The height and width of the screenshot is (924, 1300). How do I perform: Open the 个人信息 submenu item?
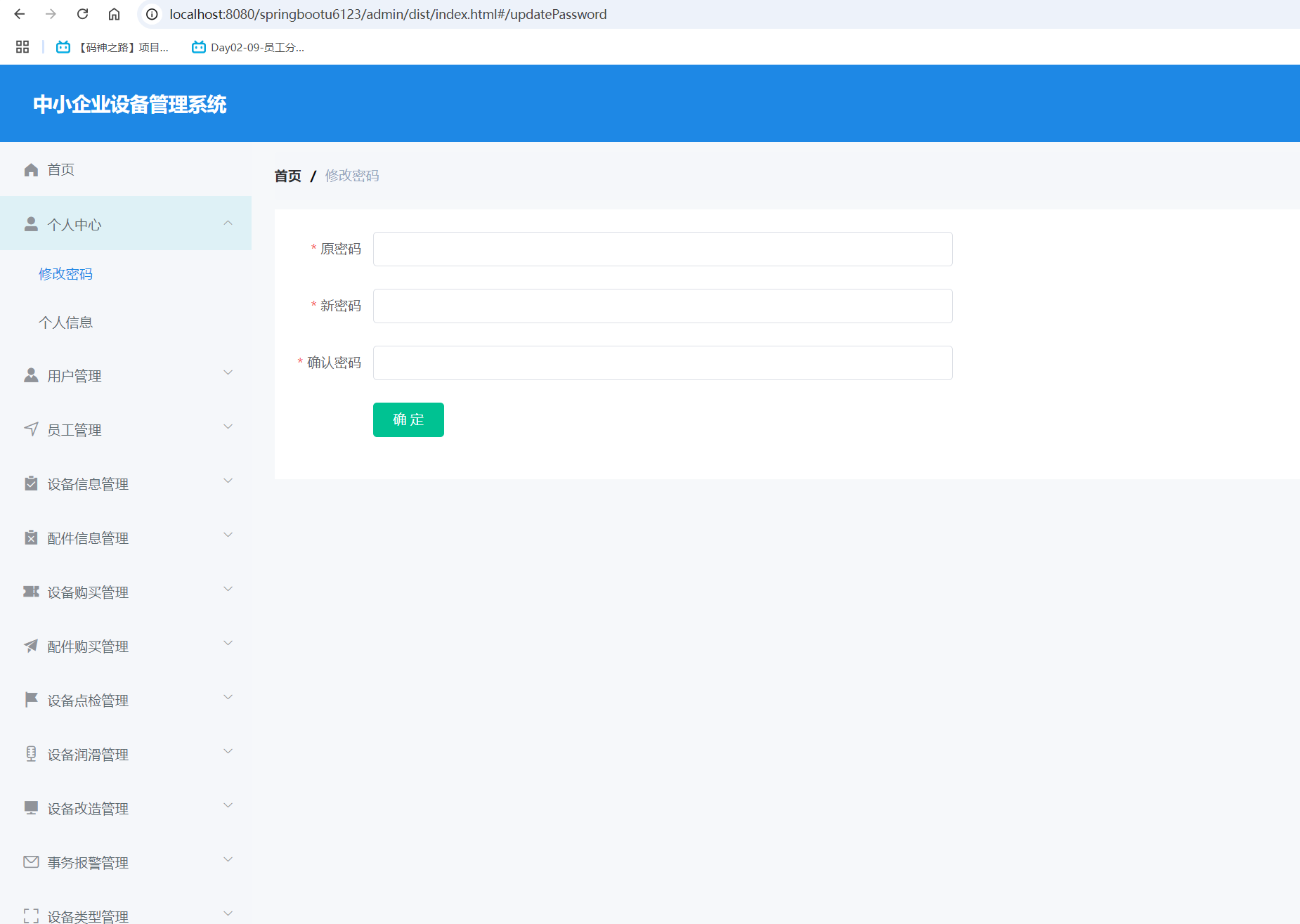click(65, 323)
